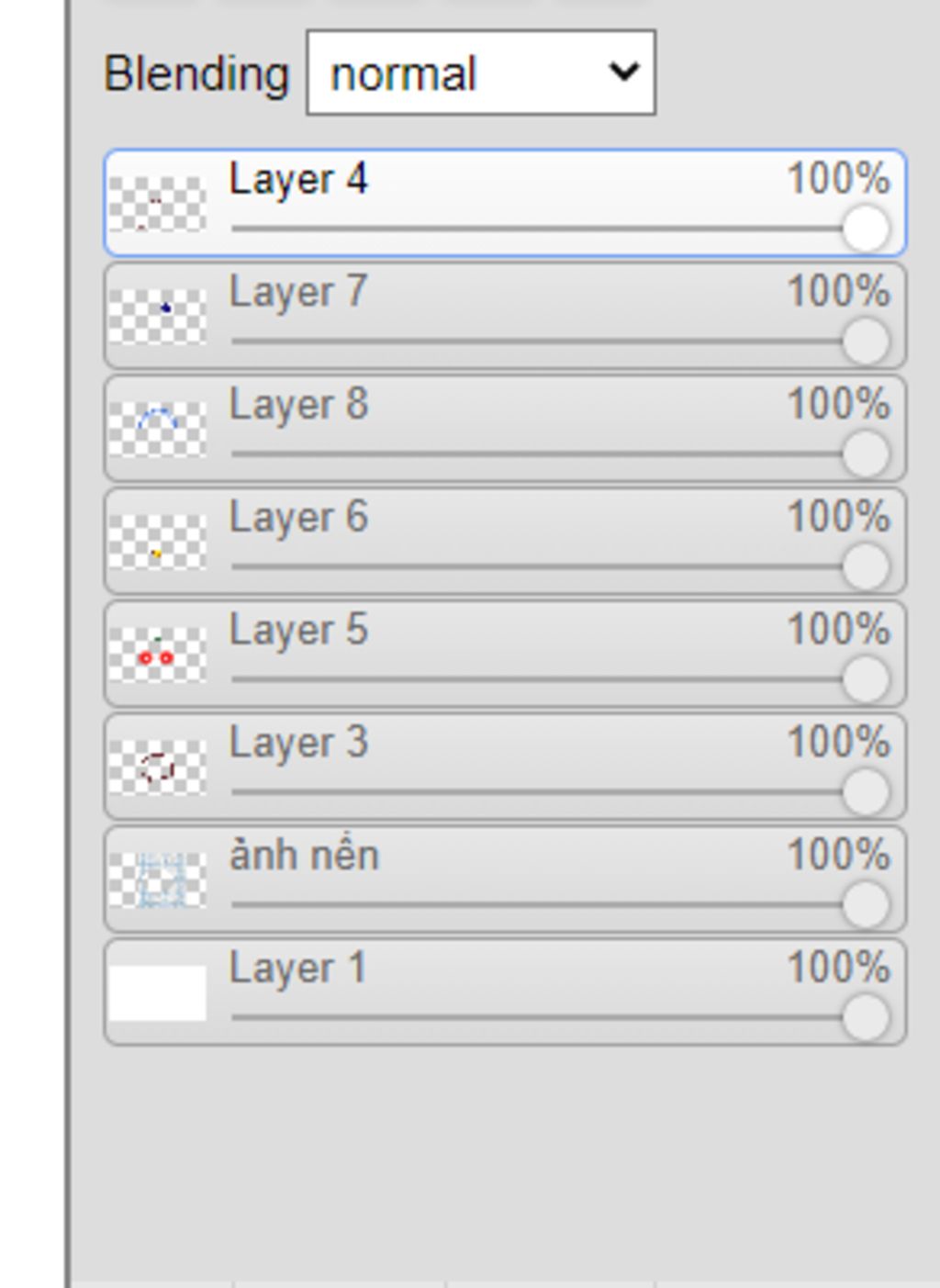Select the ành nền layer name
Screen dimensions: 940x1288
pyautogui.click(x=304, y=856)
